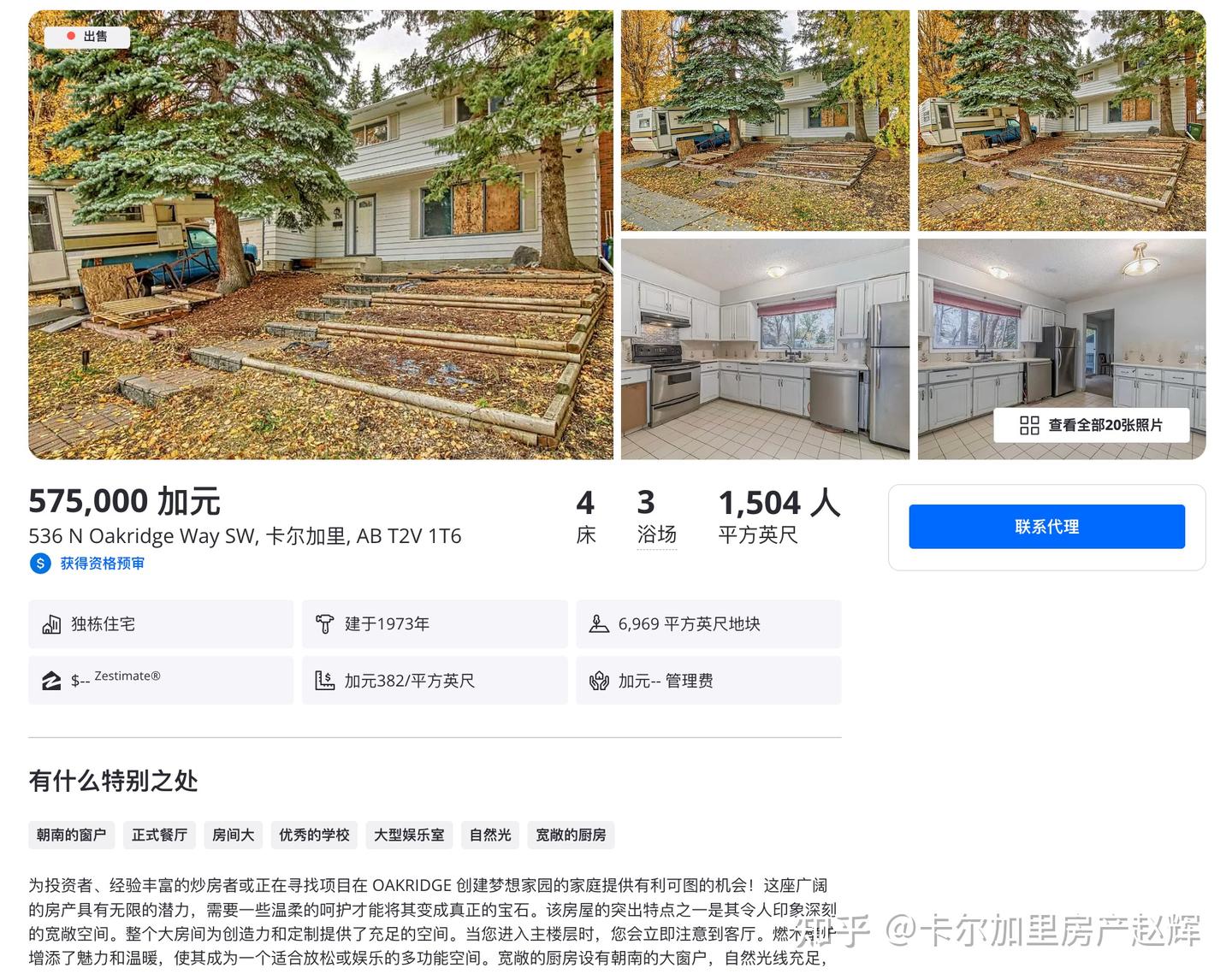This screenshot has height=980, width=1232.
Task: Select the 宽敞的厨房 tag
Action: [571, 835]
